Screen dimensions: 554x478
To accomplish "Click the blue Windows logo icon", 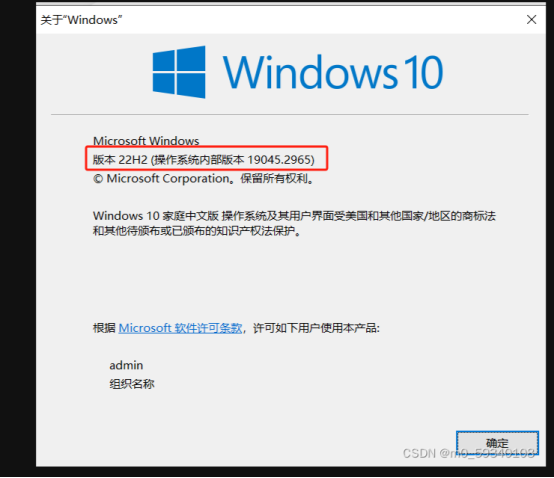I will 179,72.
